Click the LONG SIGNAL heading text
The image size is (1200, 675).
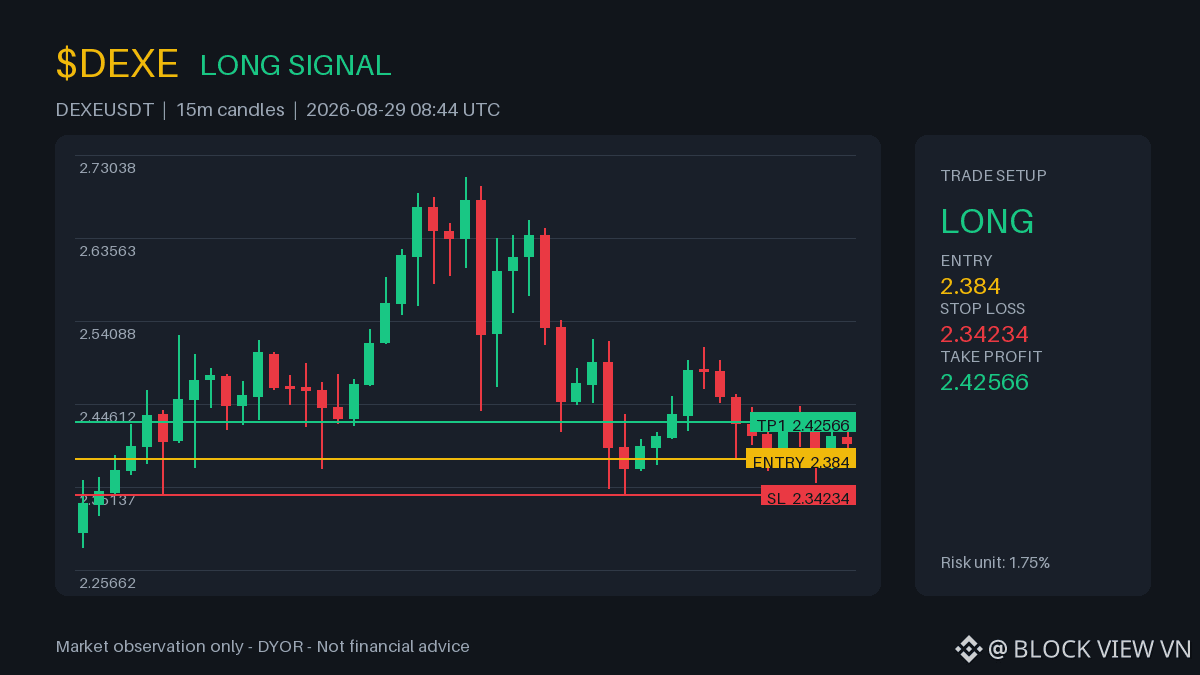[x=296, y=65]
